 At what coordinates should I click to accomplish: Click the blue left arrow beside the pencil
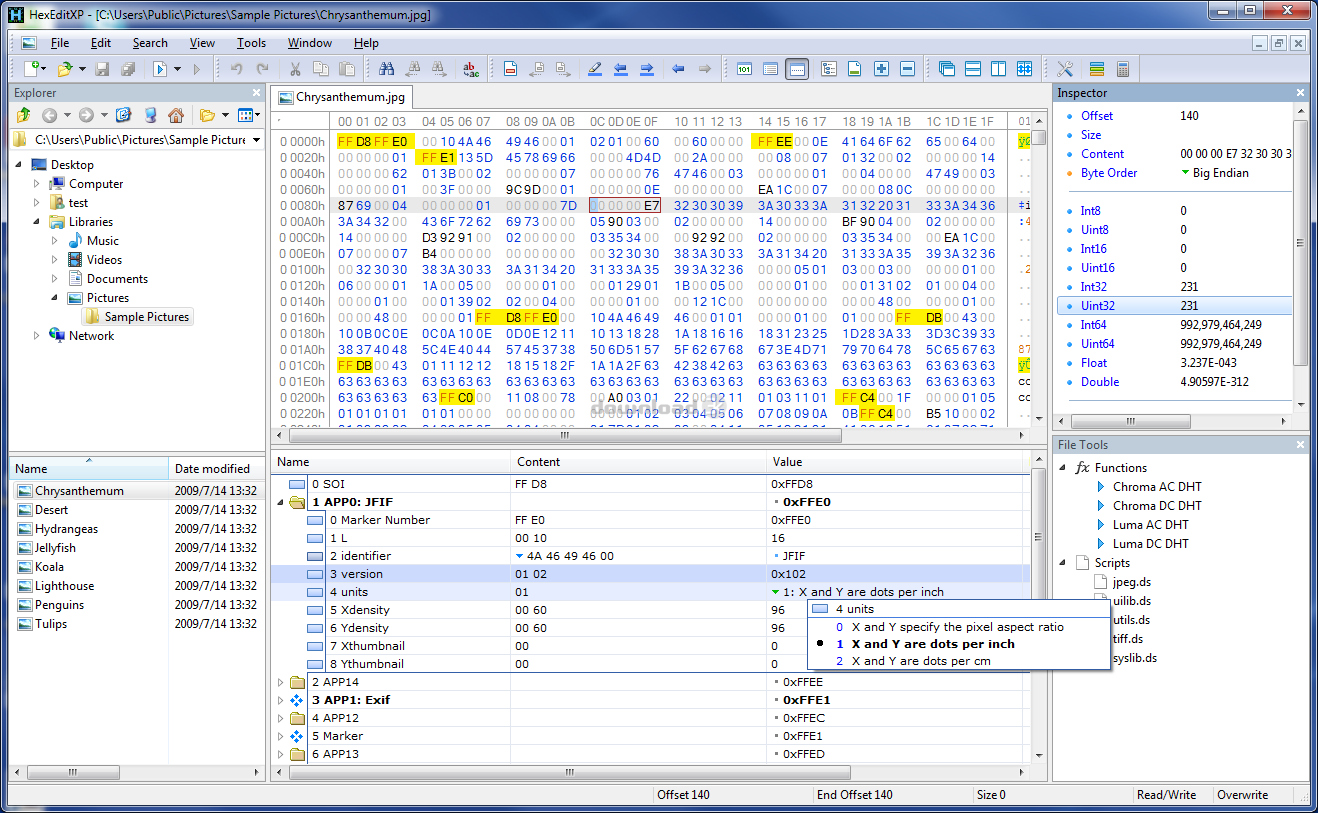coord(621,69)
